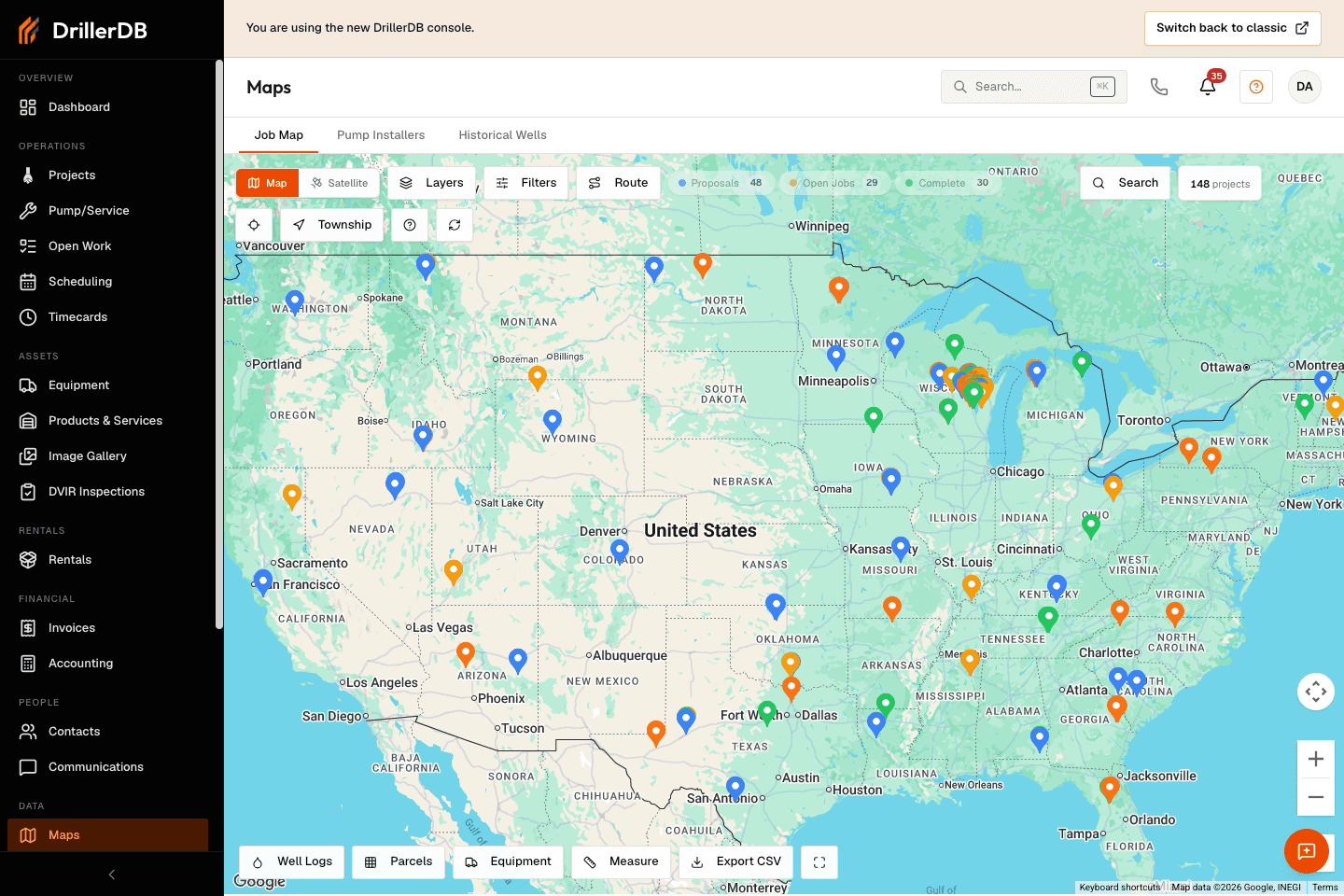Open the Route planner
1344x896 pixels.
[618, 183]
